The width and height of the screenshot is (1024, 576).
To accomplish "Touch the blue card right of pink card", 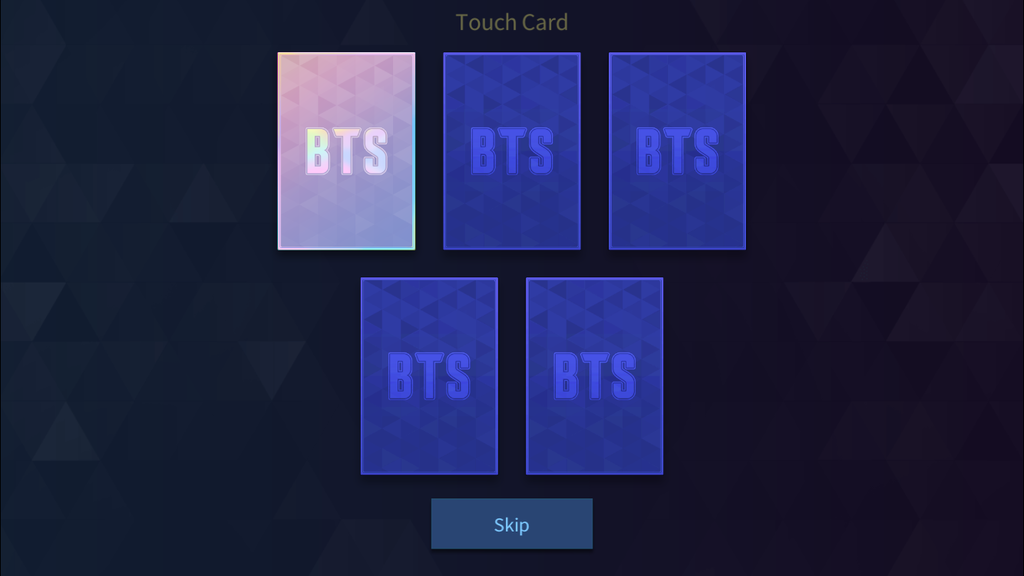I will (x=512, y=151).
